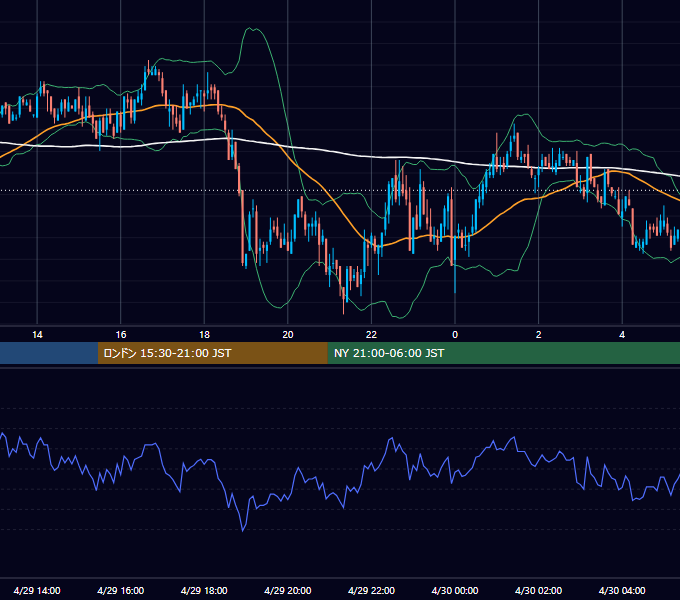Click the 2 hour axis label
This screenshot has width=680, height=600.
[538, 335]
